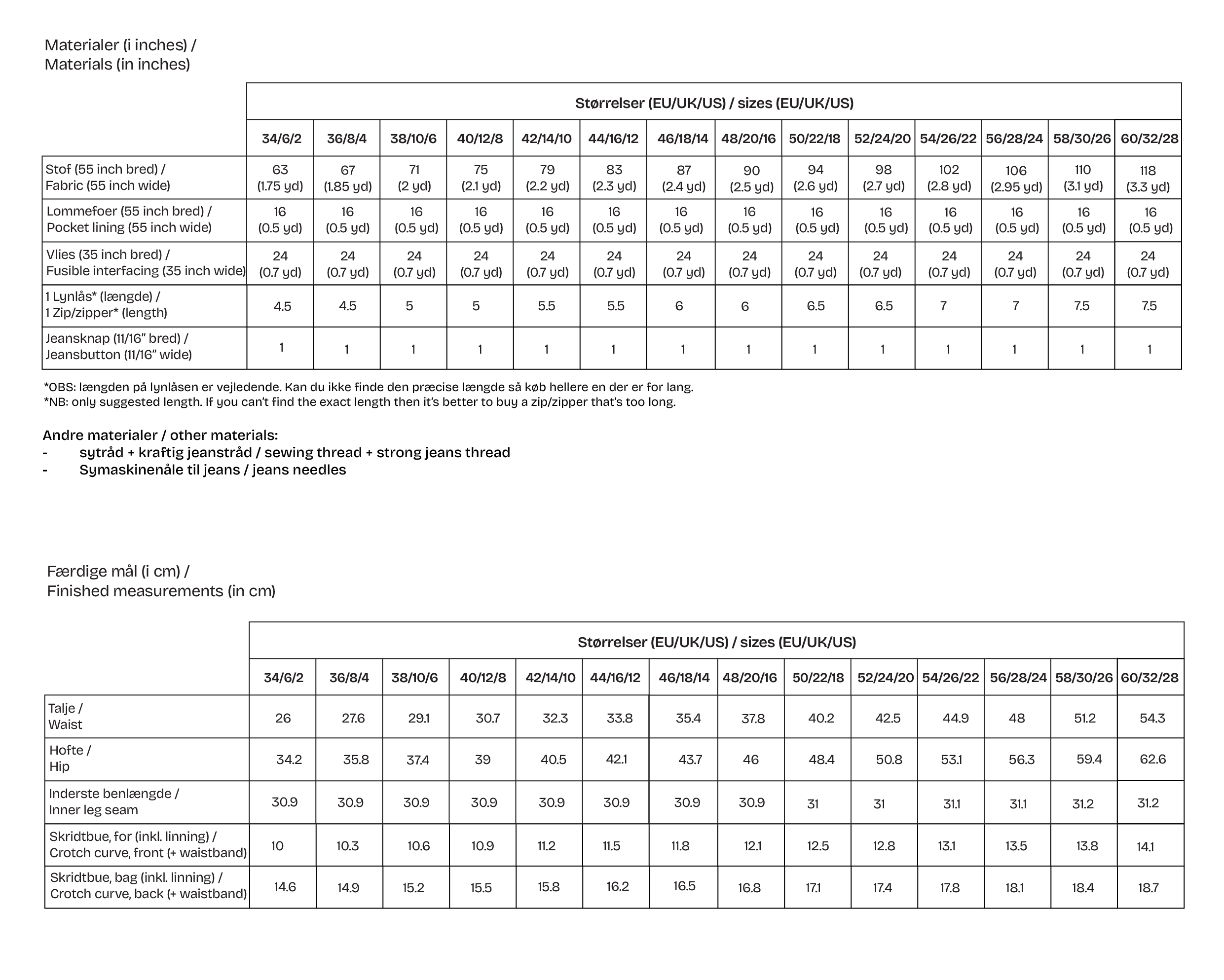Click the 34/6/2 size header in materials table
This screenshot has height=980, width=1224.
click(281, 139)
